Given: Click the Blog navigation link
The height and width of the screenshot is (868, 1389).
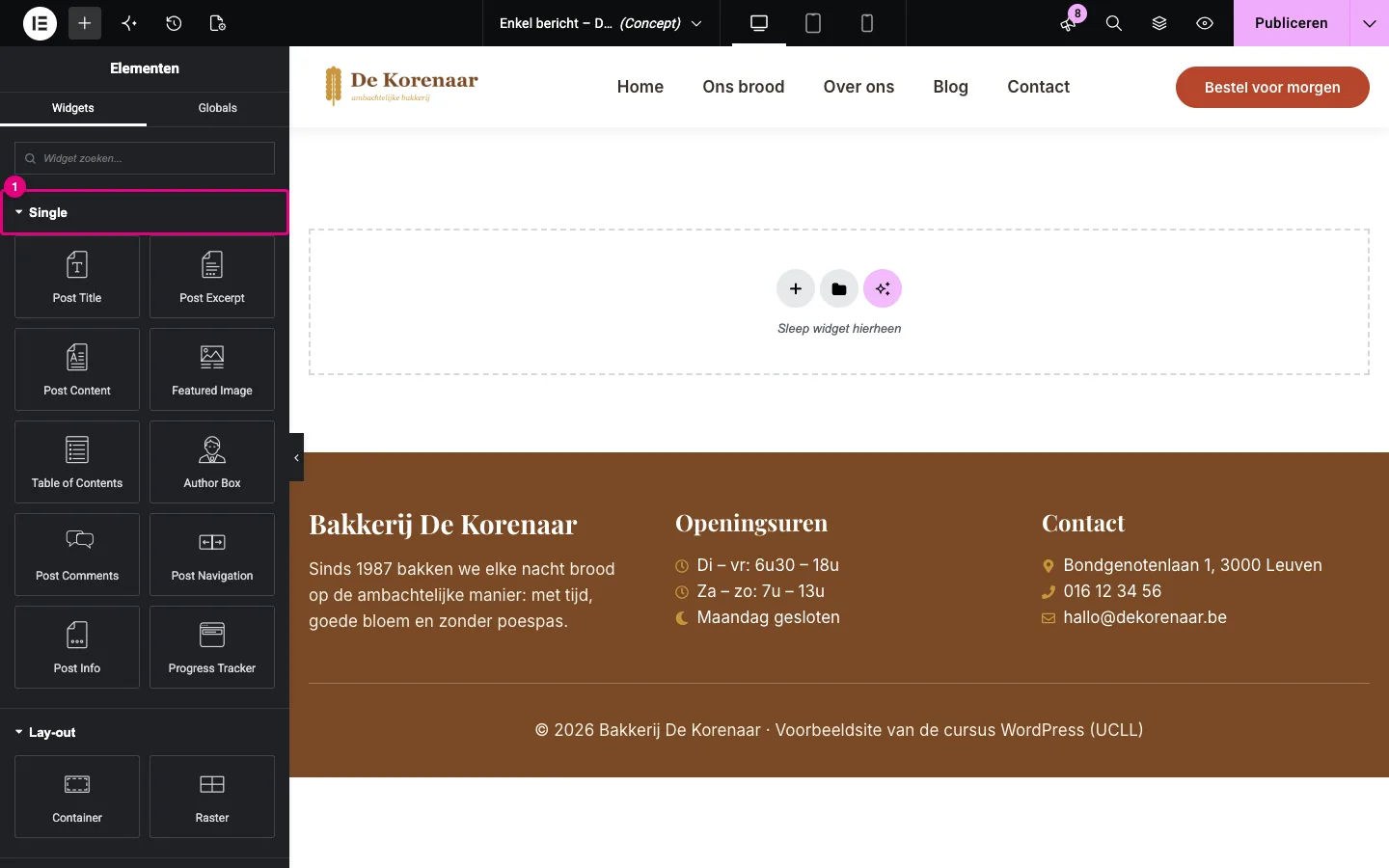Looking at the screenshot, I should click(x=951, y=87).
